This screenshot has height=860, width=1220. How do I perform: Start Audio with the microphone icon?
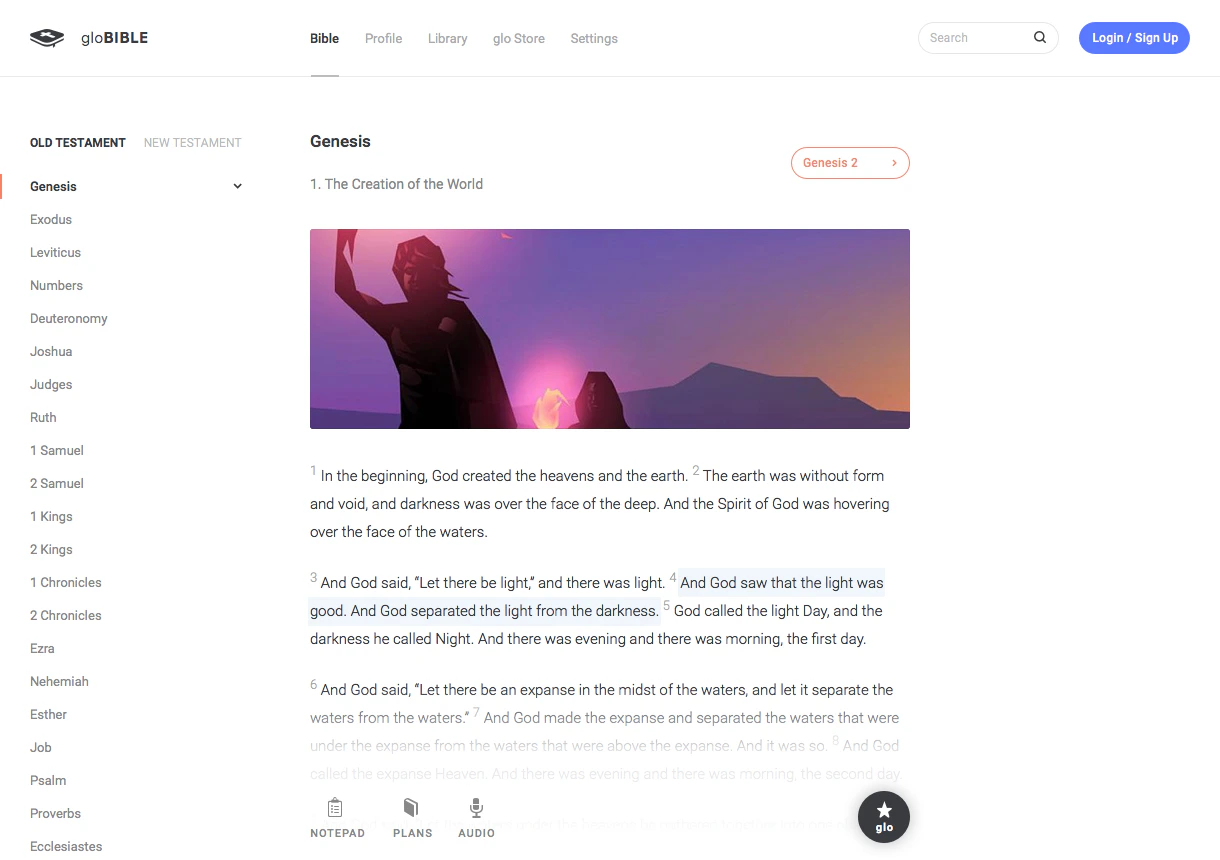click(476, 807)
